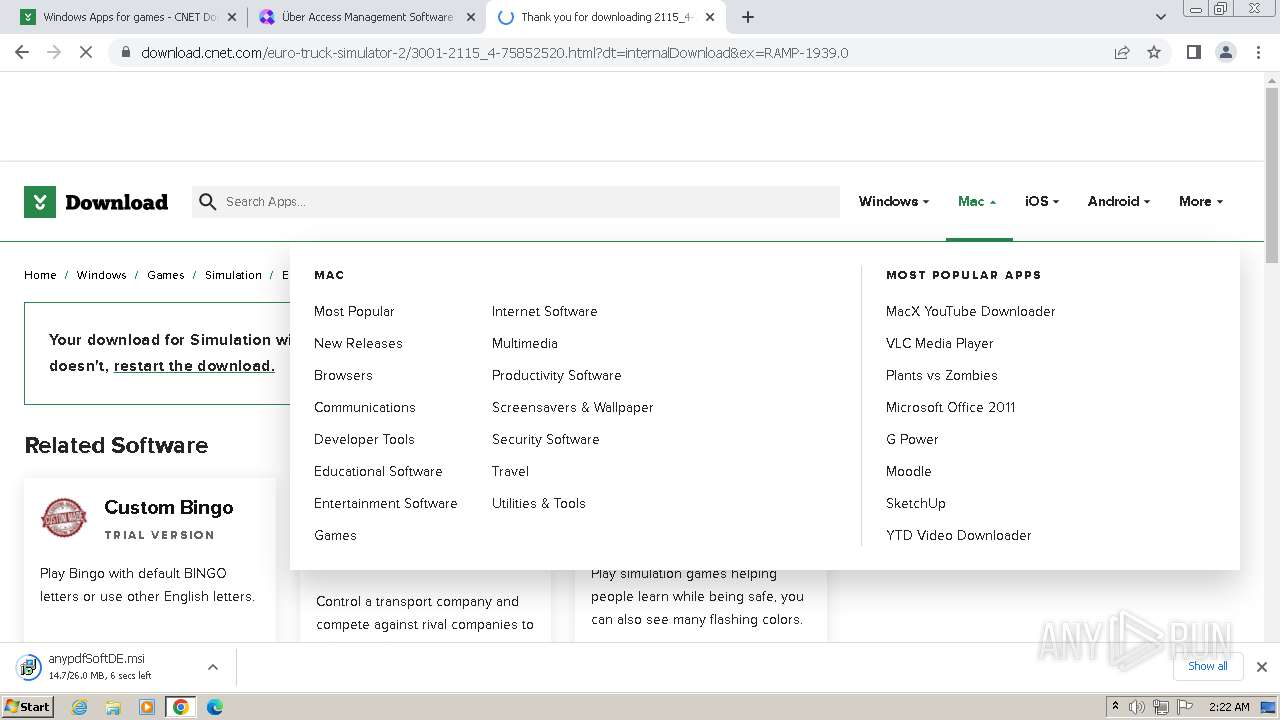Click the Chrome taskbar icon
The height and width of the screenshot is (720, 1280).
[x=181, y=707]
